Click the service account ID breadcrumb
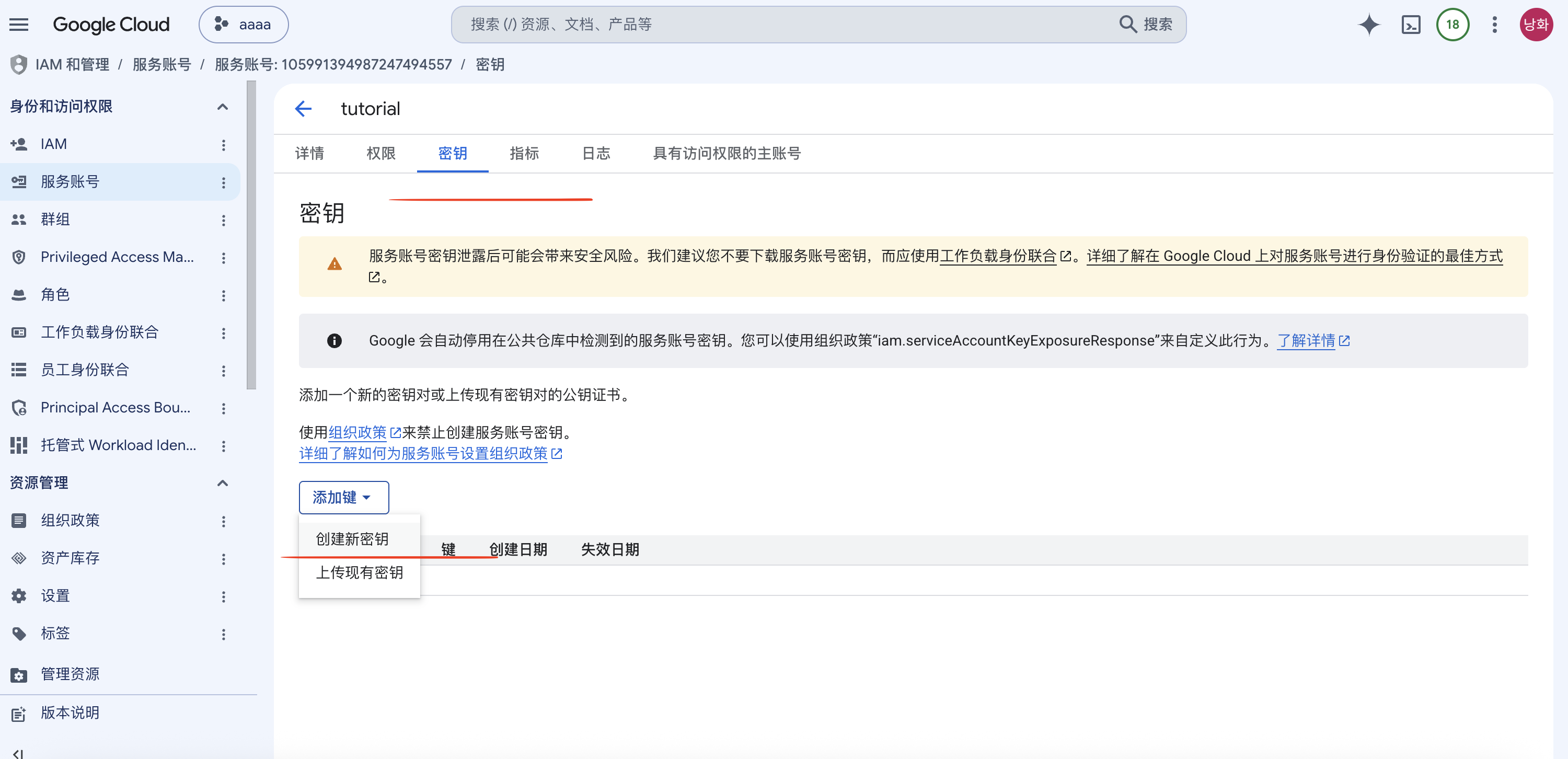Image resolution: width=1568 pixels, height=759 pixels. pos(333,64)
